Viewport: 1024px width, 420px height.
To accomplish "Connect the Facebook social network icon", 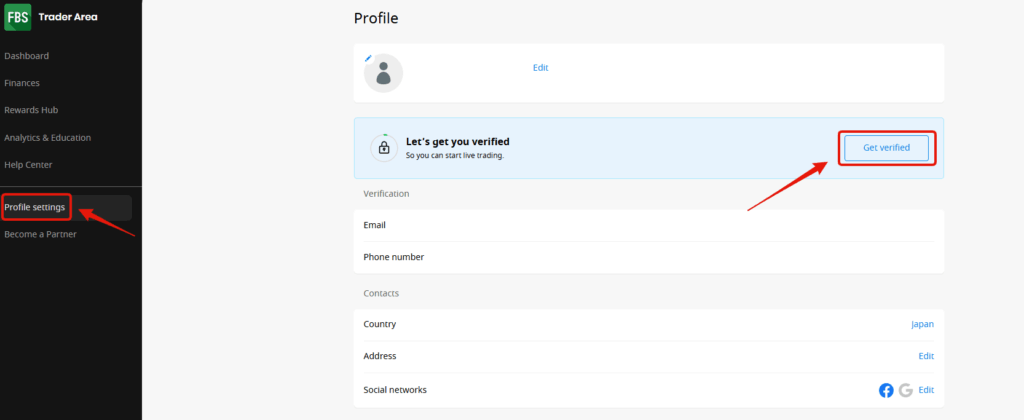I will tap(885, 390).
